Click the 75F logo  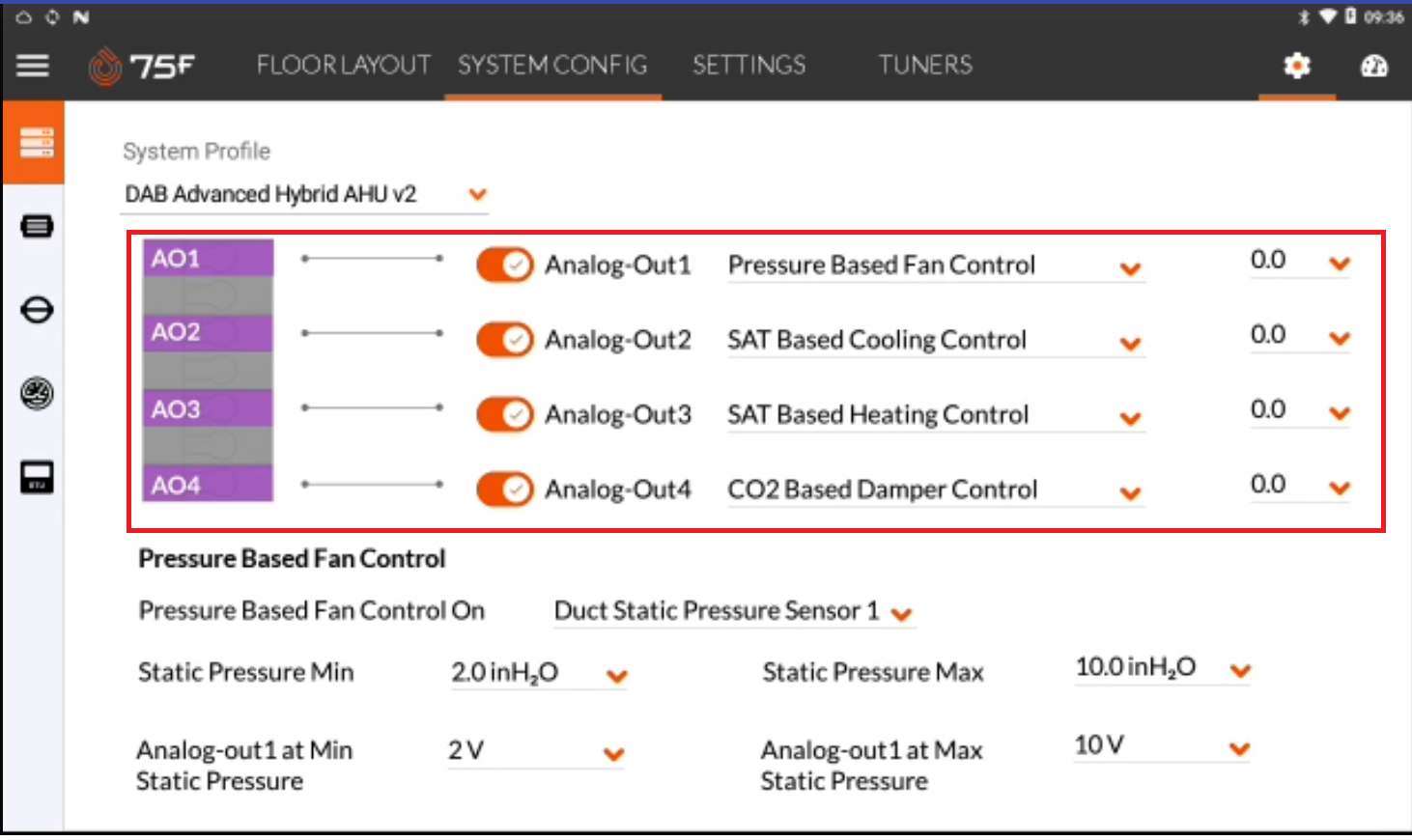click(x=142, y=66)
